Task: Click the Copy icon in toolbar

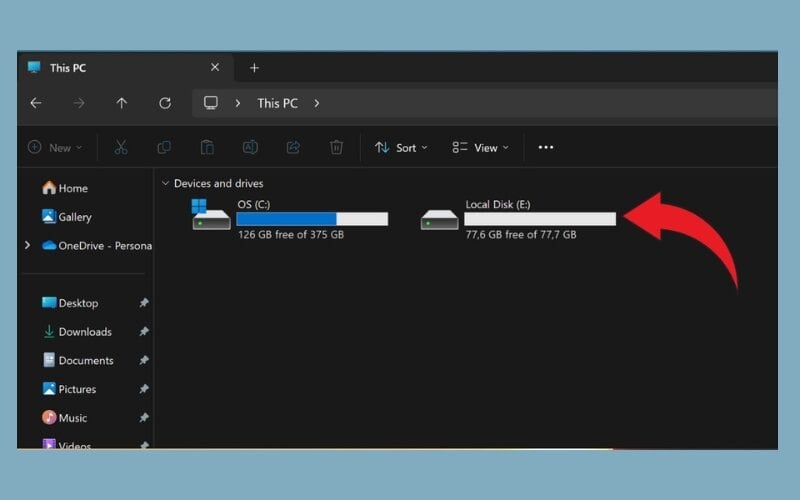Action: pyautogui.click(x=164, y=147)
